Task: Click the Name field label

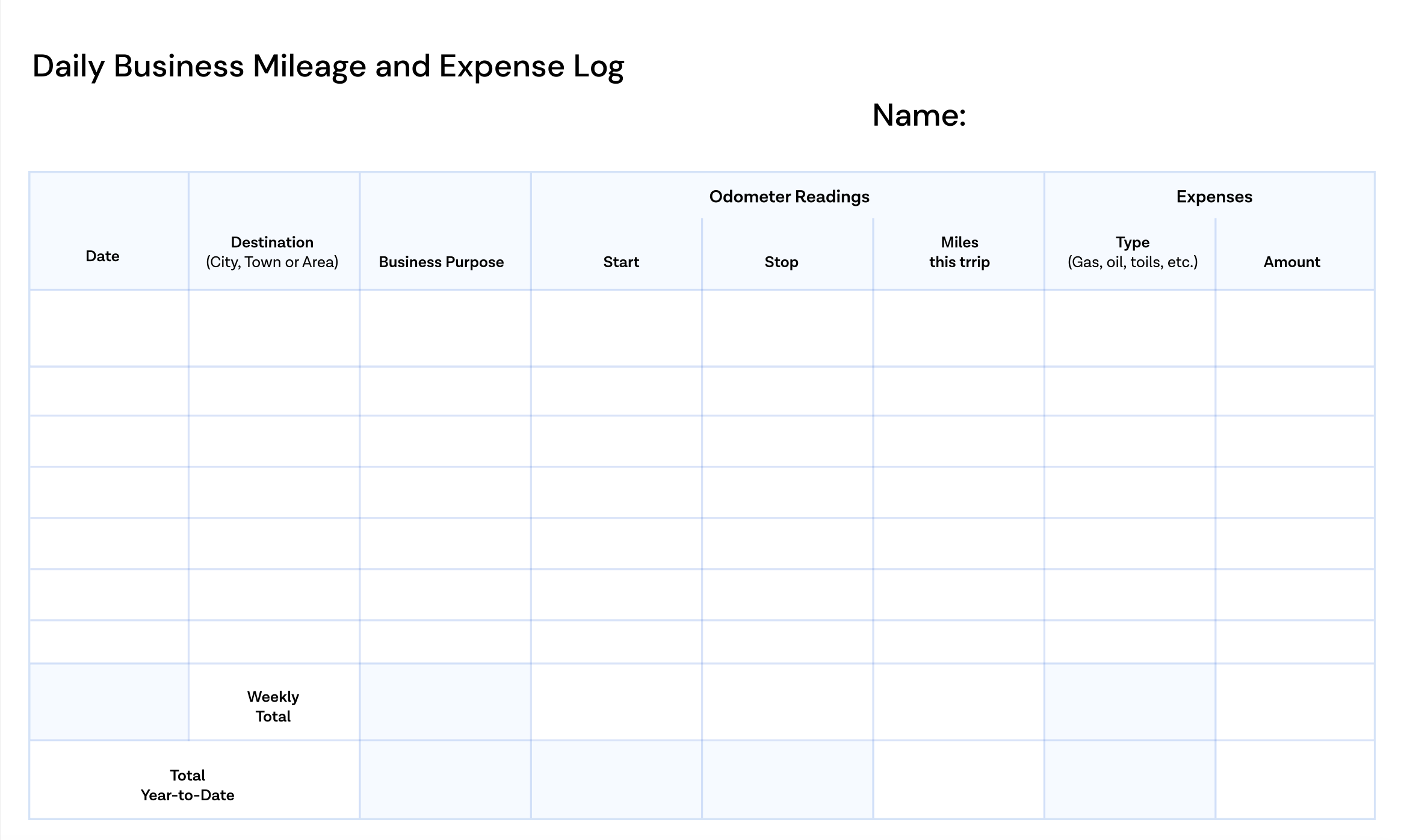Action: [x=918, y=115]
